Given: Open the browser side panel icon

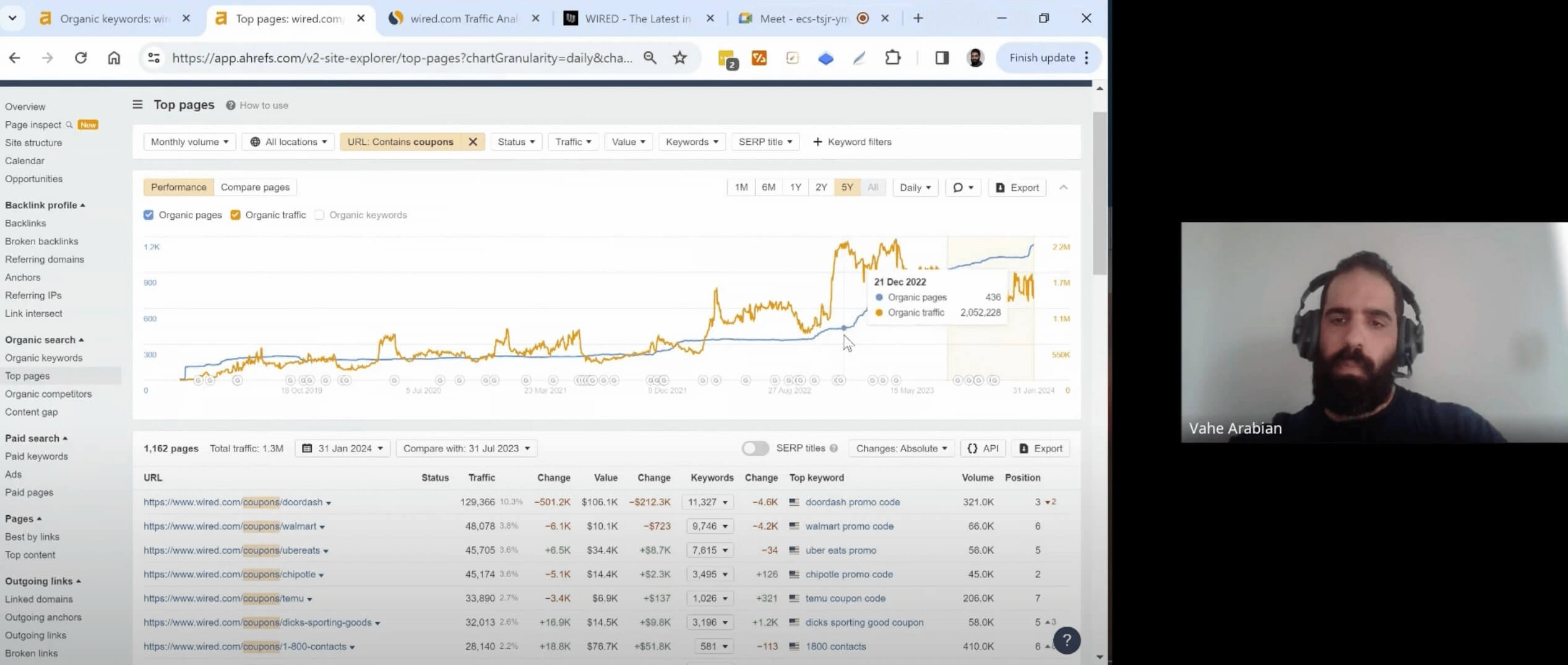Looking at the screenshot, I should coord(941,58).
